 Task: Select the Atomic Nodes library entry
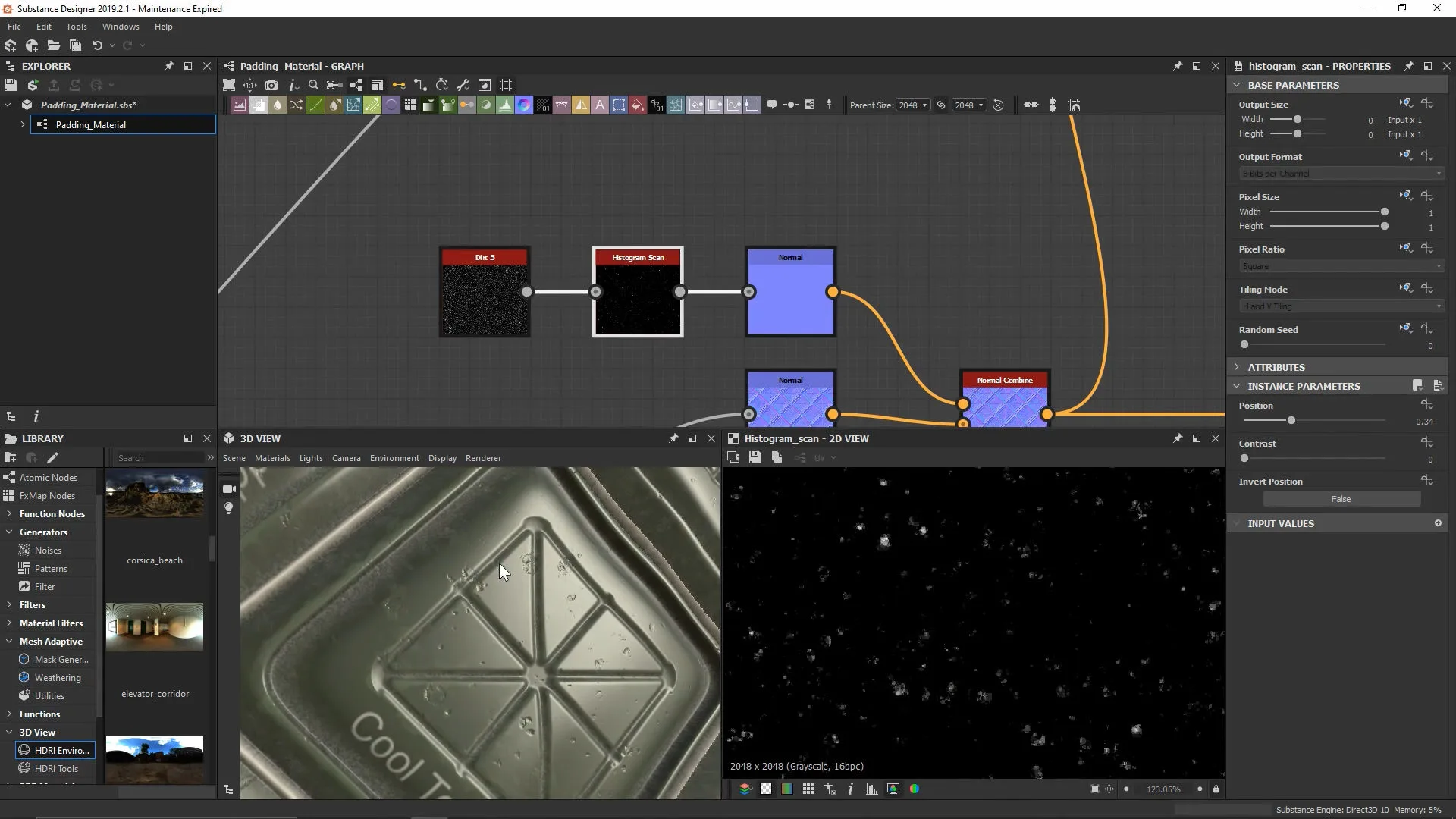[x=49, y=478]
